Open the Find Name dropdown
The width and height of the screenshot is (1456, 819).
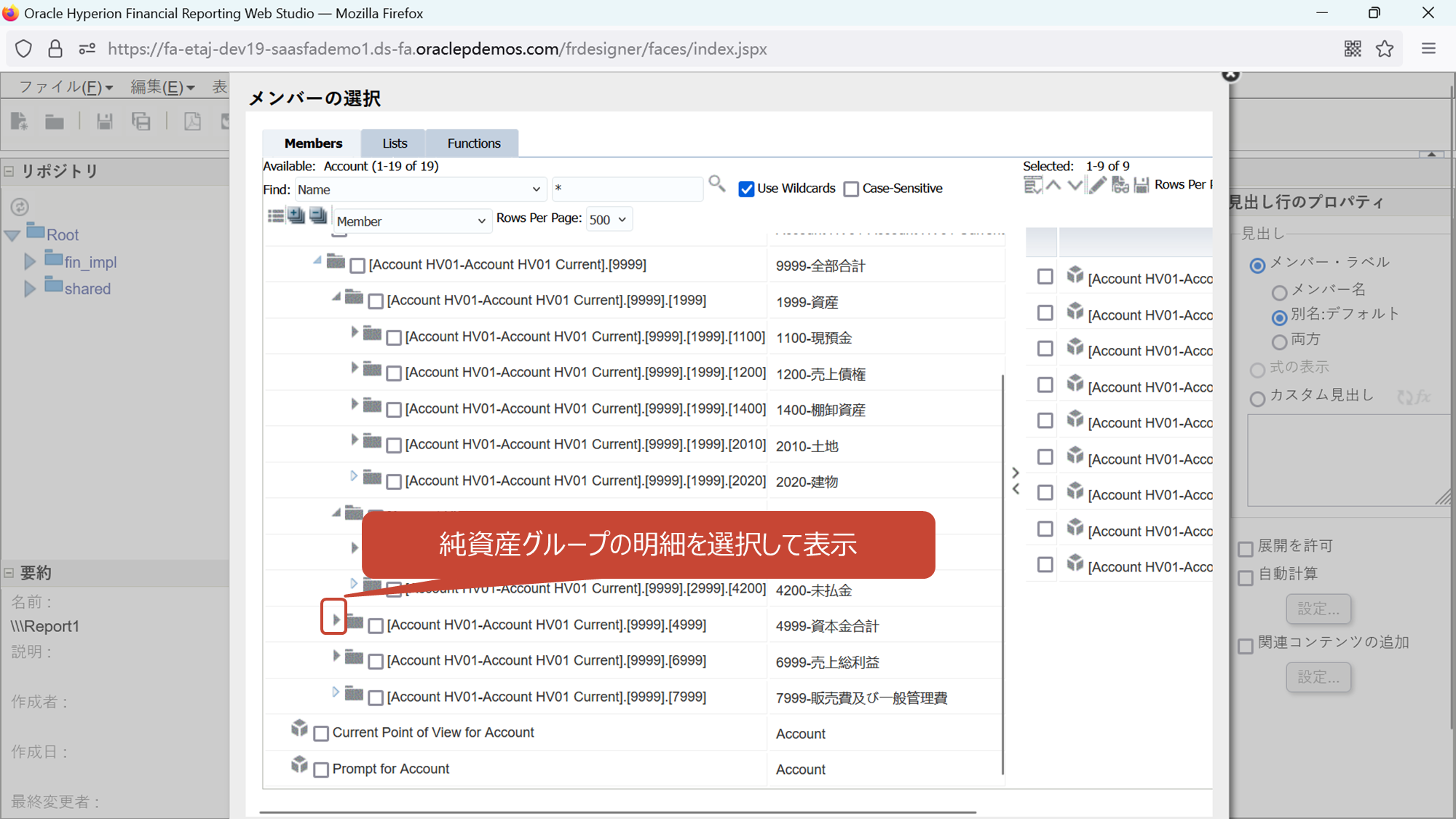pos(420,189)
